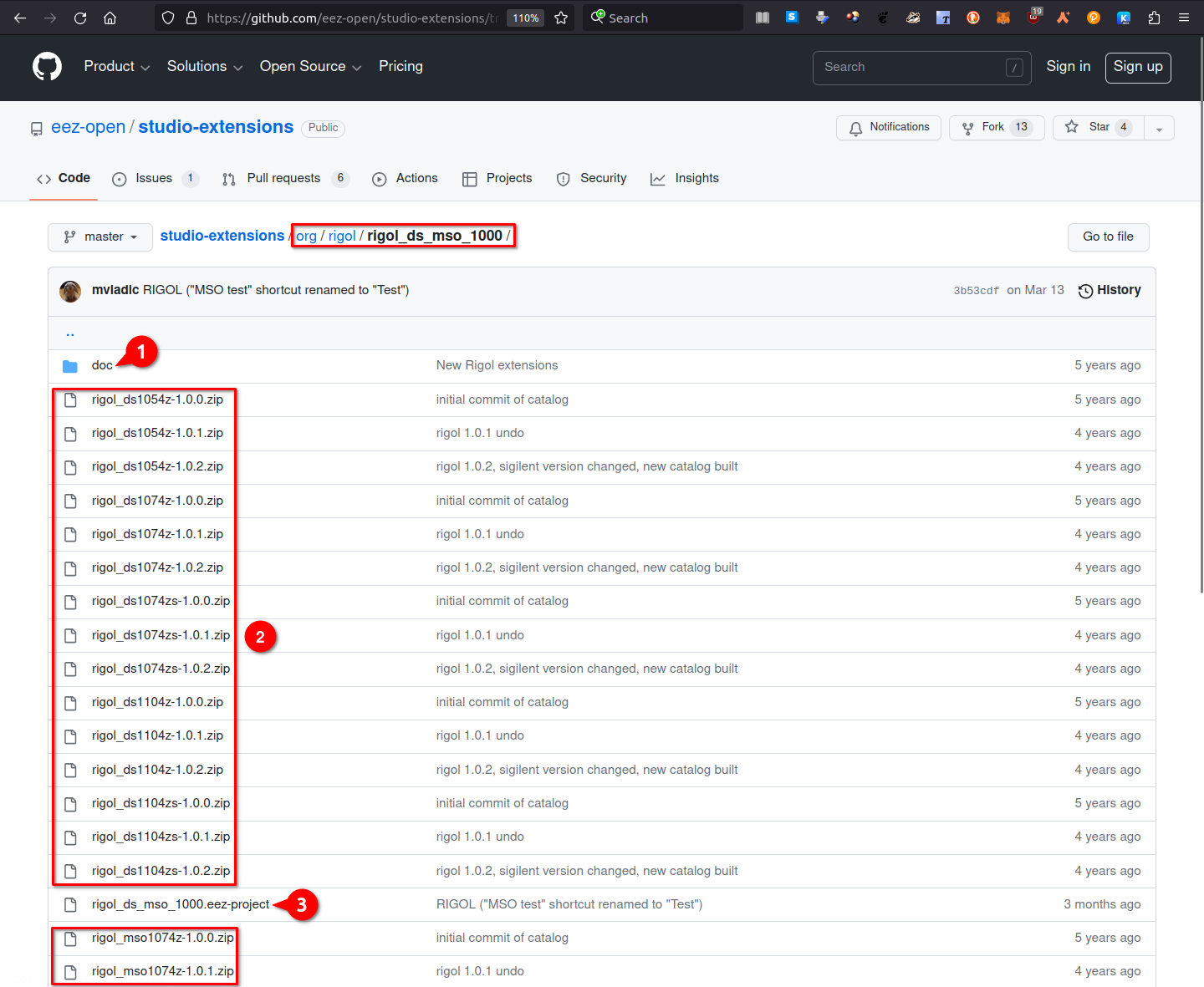Click the Notifications bell button
Viewport: 1204px width, 987px height.
coord(888,128)
